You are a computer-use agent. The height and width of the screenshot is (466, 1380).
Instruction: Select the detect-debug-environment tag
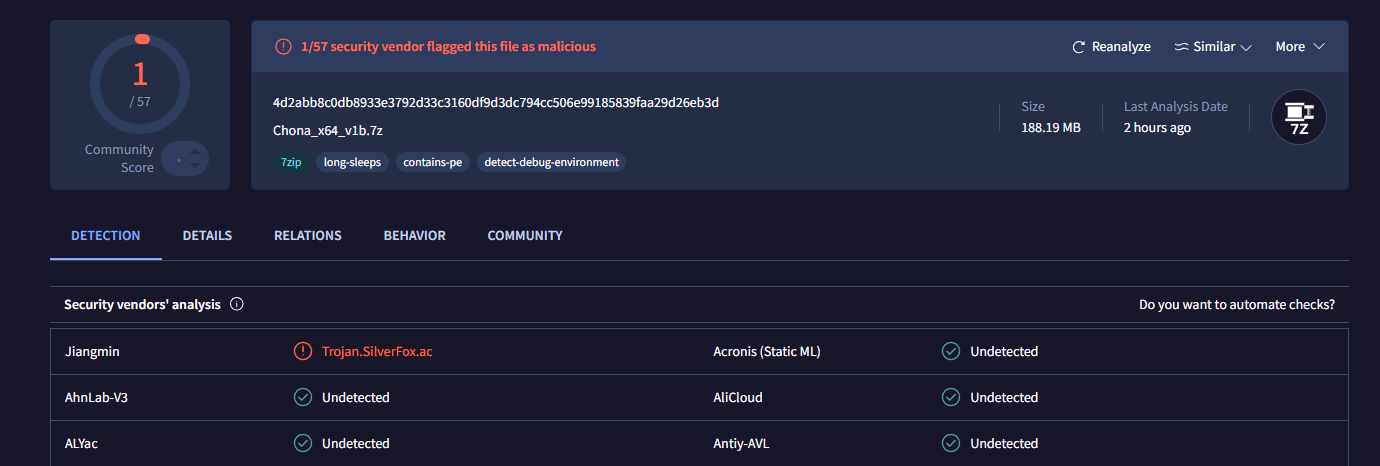coord(551,162)
